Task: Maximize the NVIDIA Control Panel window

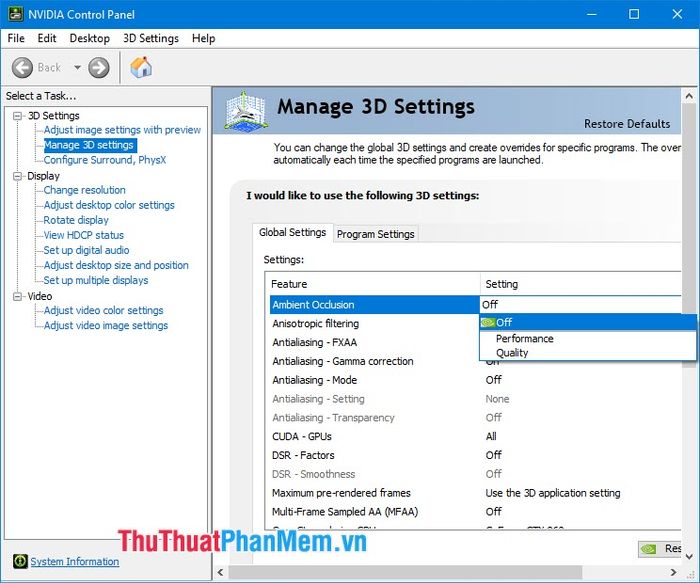Action: (634, 14)
